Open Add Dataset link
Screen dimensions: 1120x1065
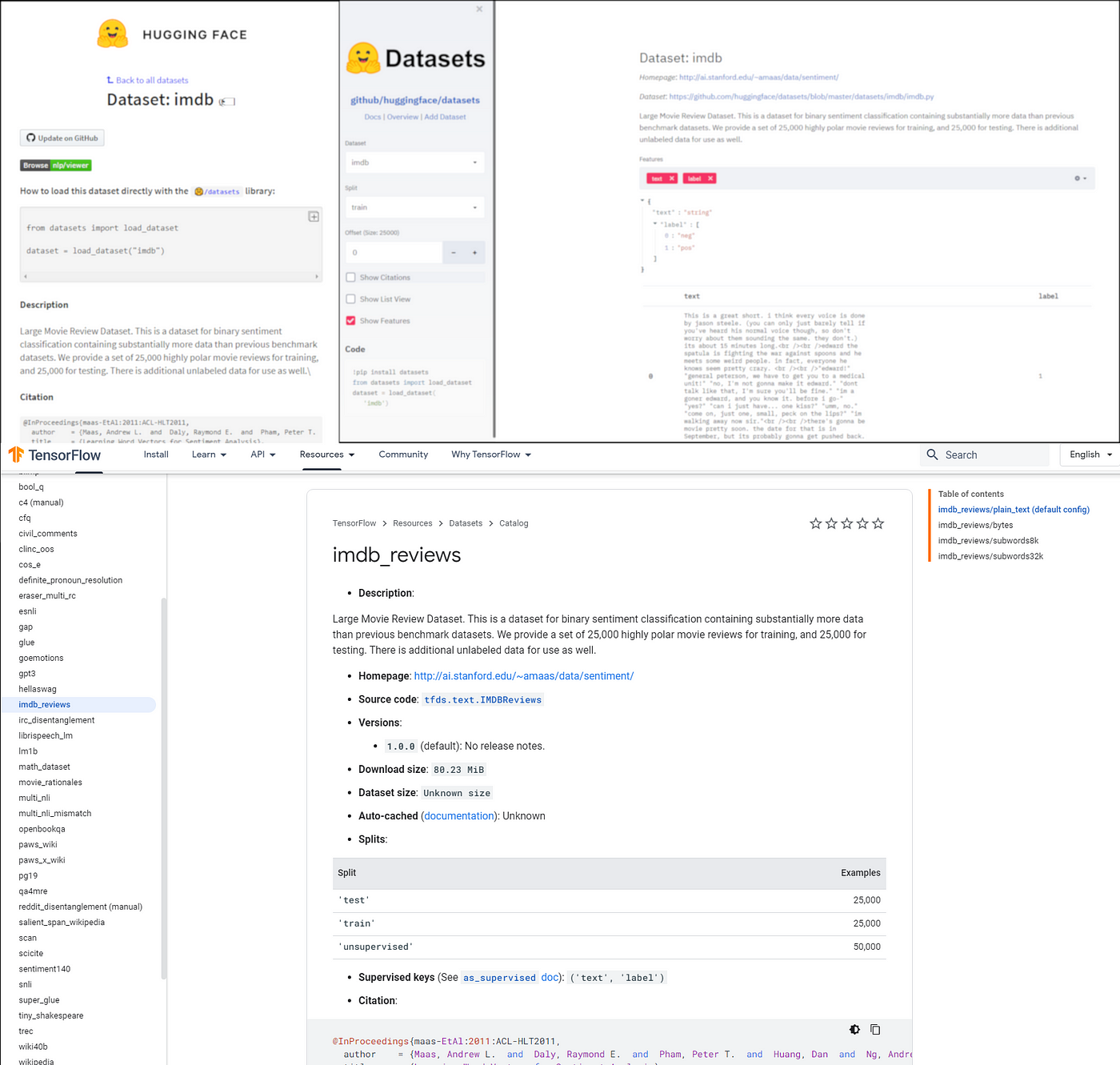pos(445,117)
